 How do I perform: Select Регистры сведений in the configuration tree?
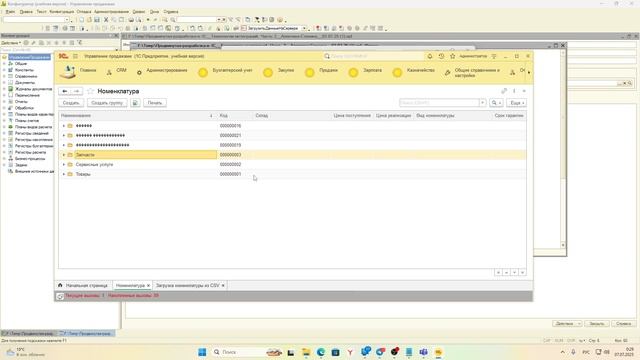click(x=31, y=133)
